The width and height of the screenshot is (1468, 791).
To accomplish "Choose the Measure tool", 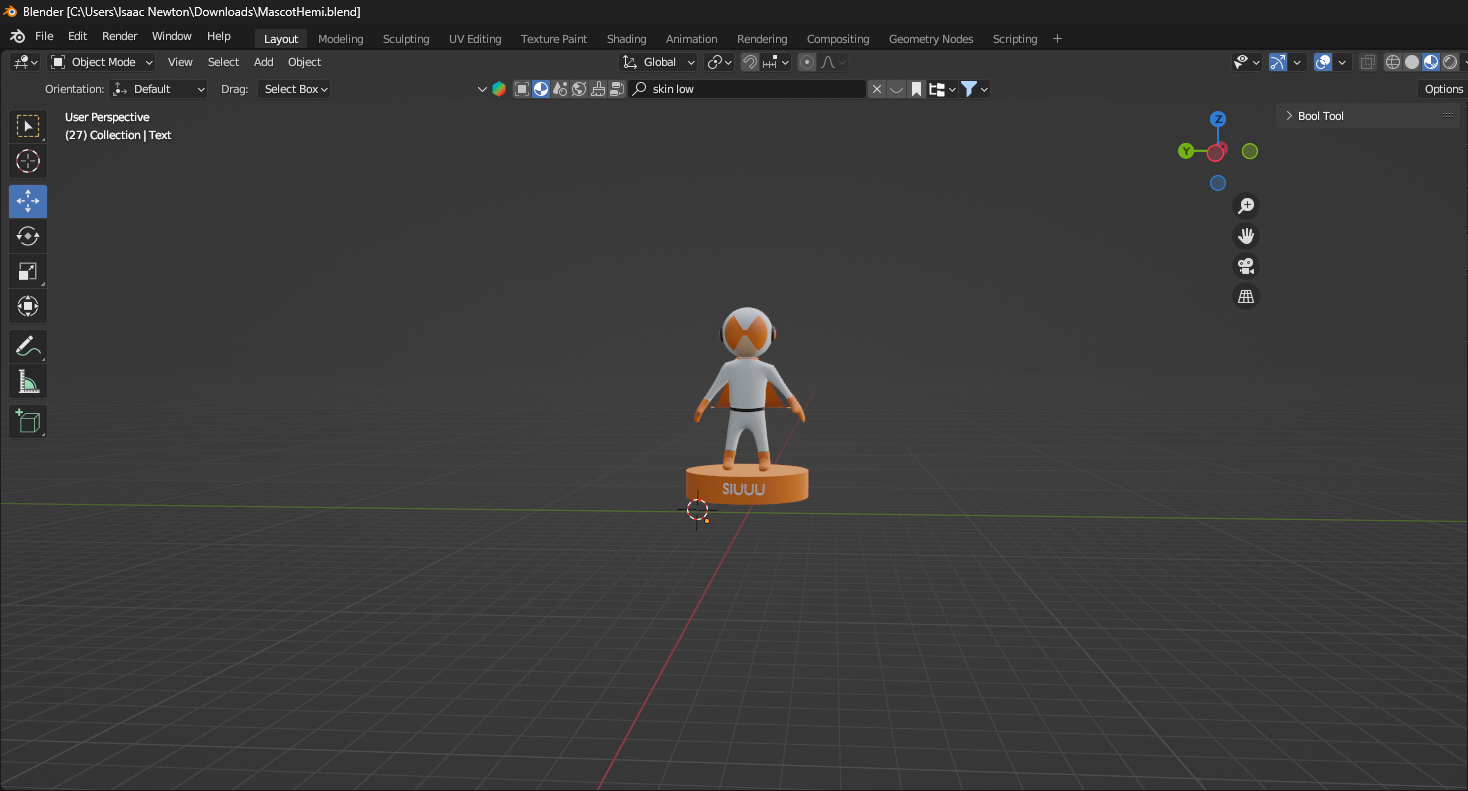I will tap(28, 382).
